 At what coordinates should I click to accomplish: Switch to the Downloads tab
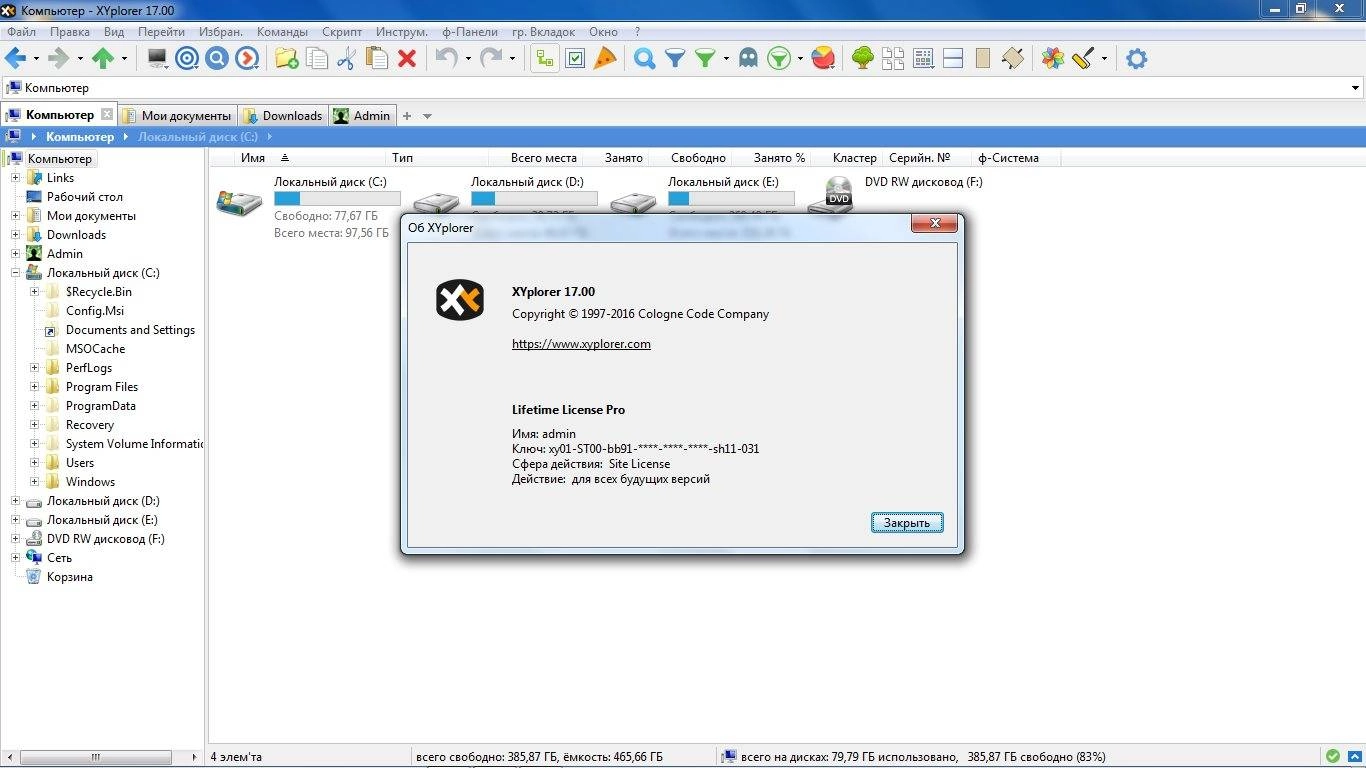click(283, 116)
